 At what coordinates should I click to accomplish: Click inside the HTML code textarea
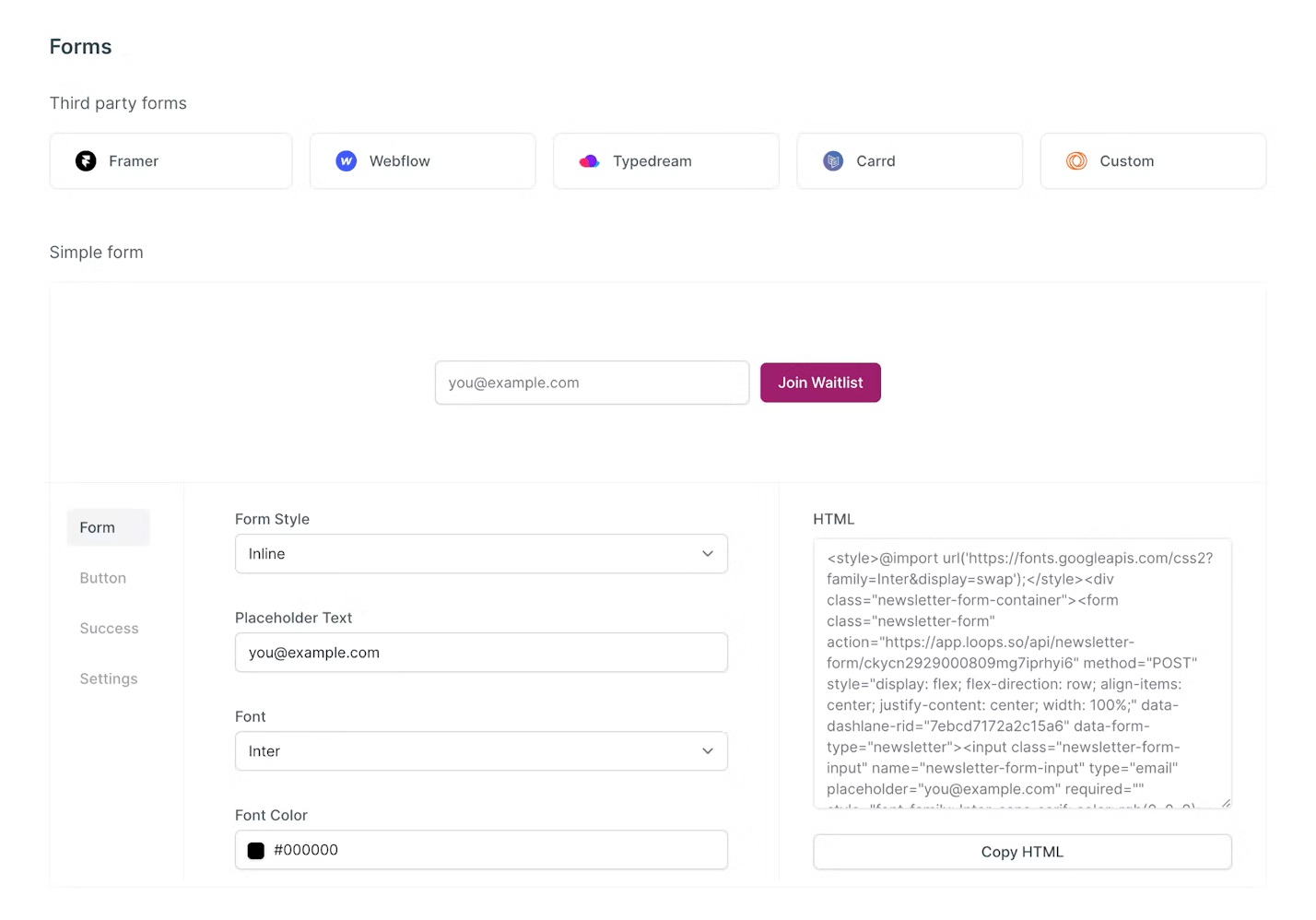pos(1021,674)
